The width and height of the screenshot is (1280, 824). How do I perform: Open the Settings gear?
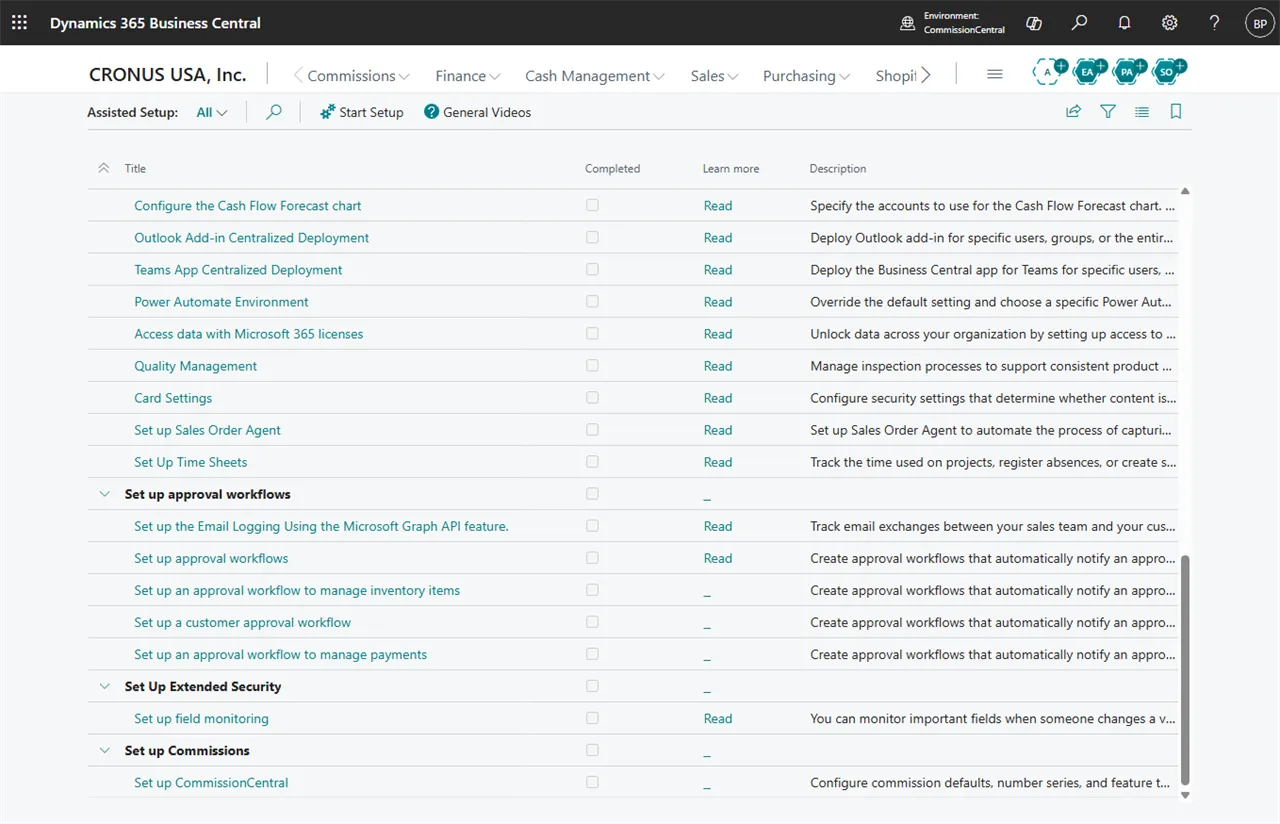coord(1169,23)
